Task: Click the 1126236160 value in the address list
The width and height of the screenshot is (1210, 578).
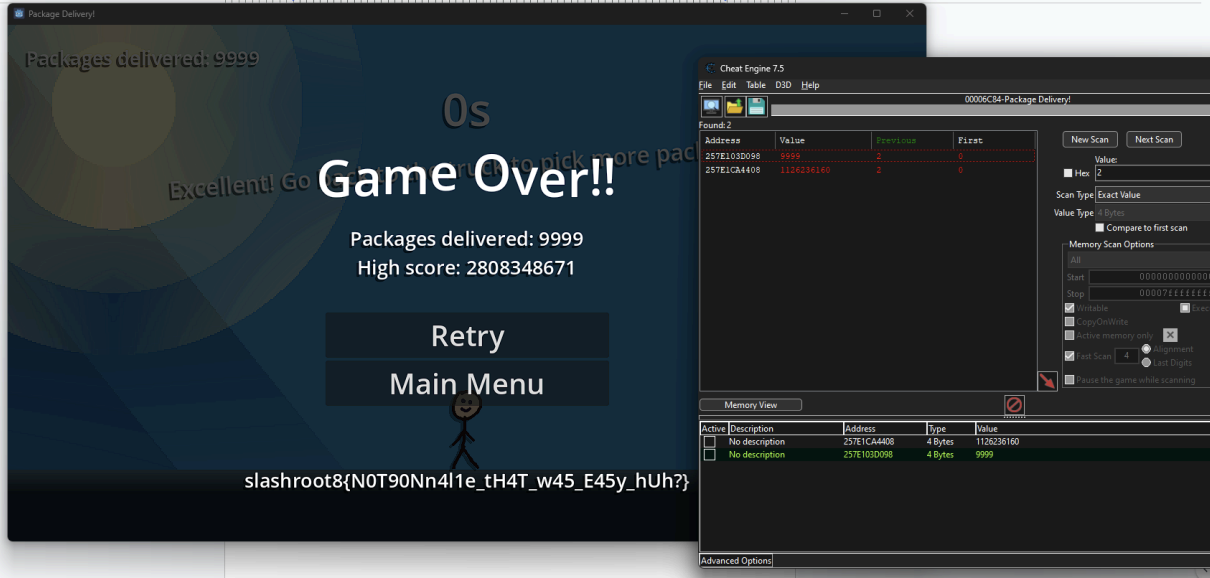Action: pos(998,442)
